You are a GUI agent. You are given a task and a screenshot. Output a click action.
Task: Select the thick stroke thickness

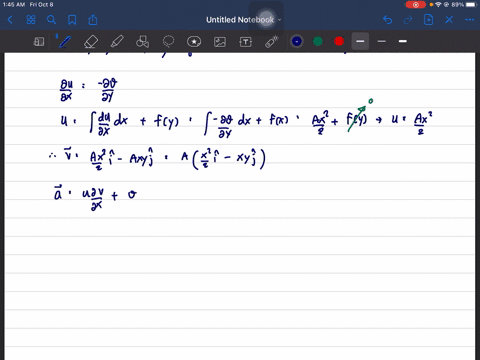[x=403, y=41]
